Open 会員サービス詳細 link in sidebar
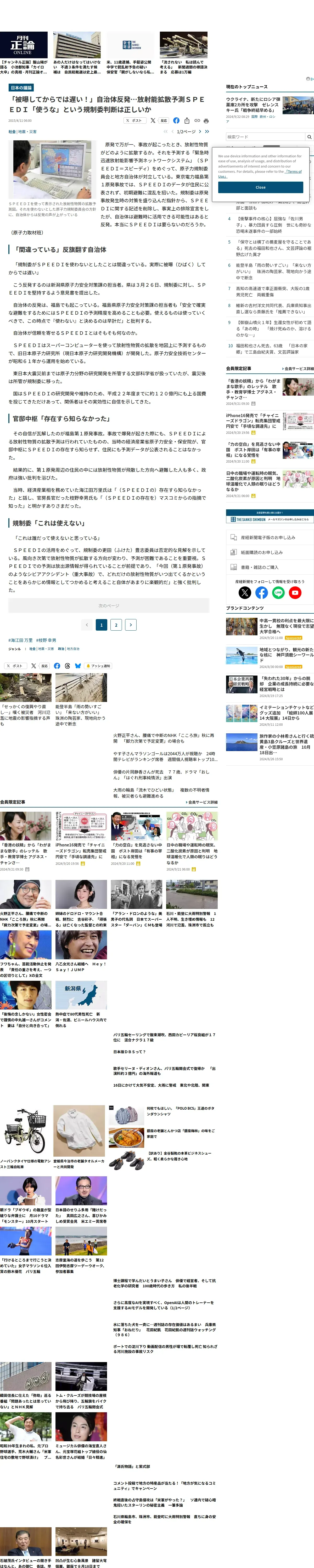This screenshot has height=1568, width=314. 298,369
